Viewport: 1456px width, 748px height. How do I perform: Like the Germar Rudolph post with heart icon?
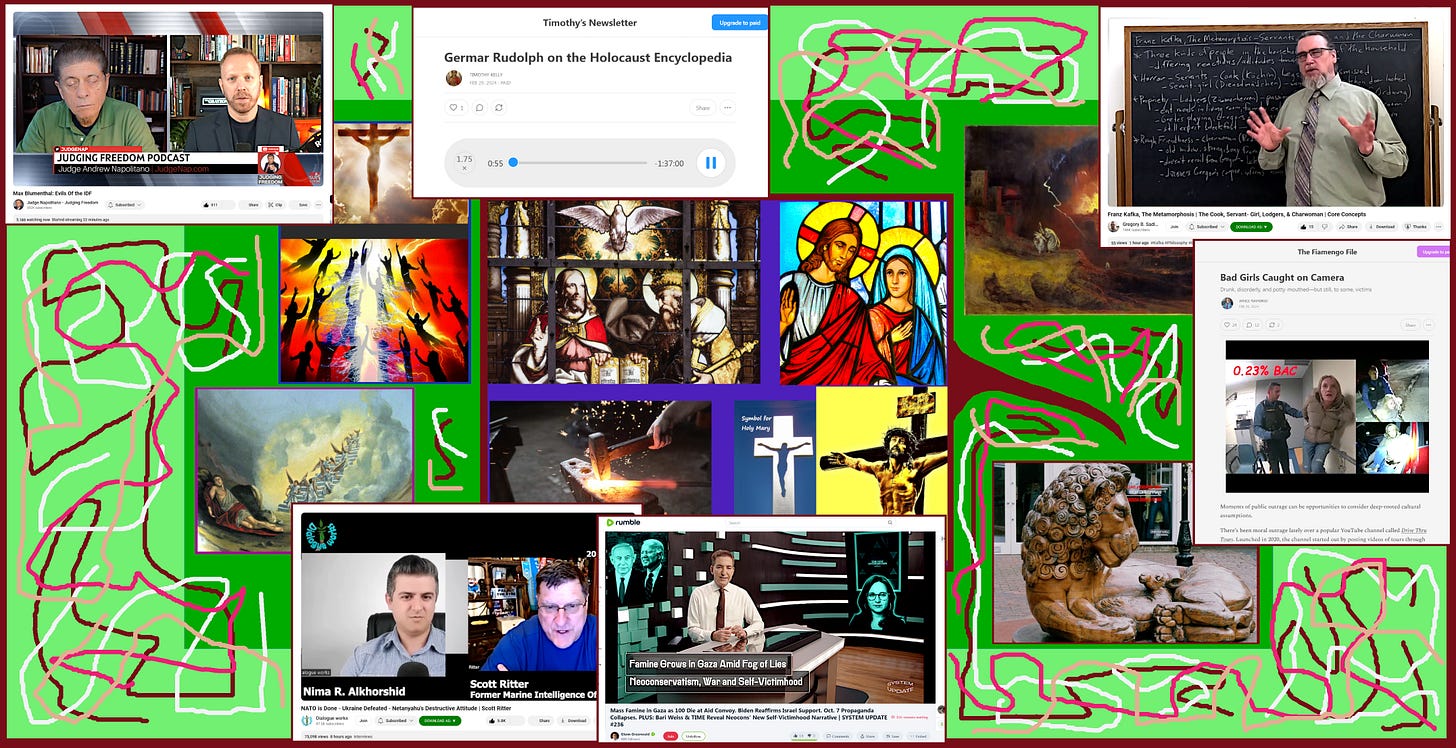click(x=456, y=107)
